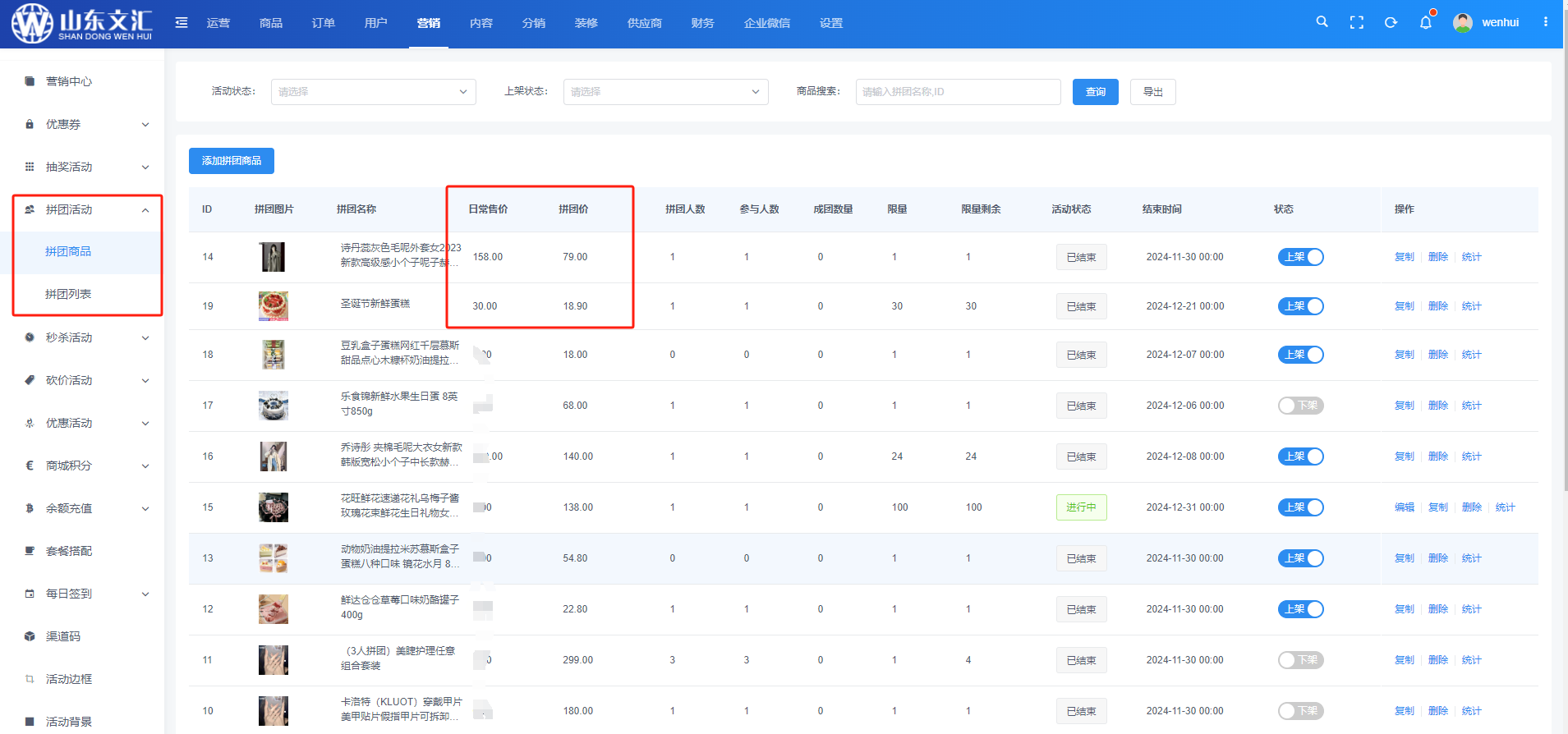The image size is (1568, 734).
Task: Collapse the 拼团活动 sidebar menu chevron
Action: (145, 210)
